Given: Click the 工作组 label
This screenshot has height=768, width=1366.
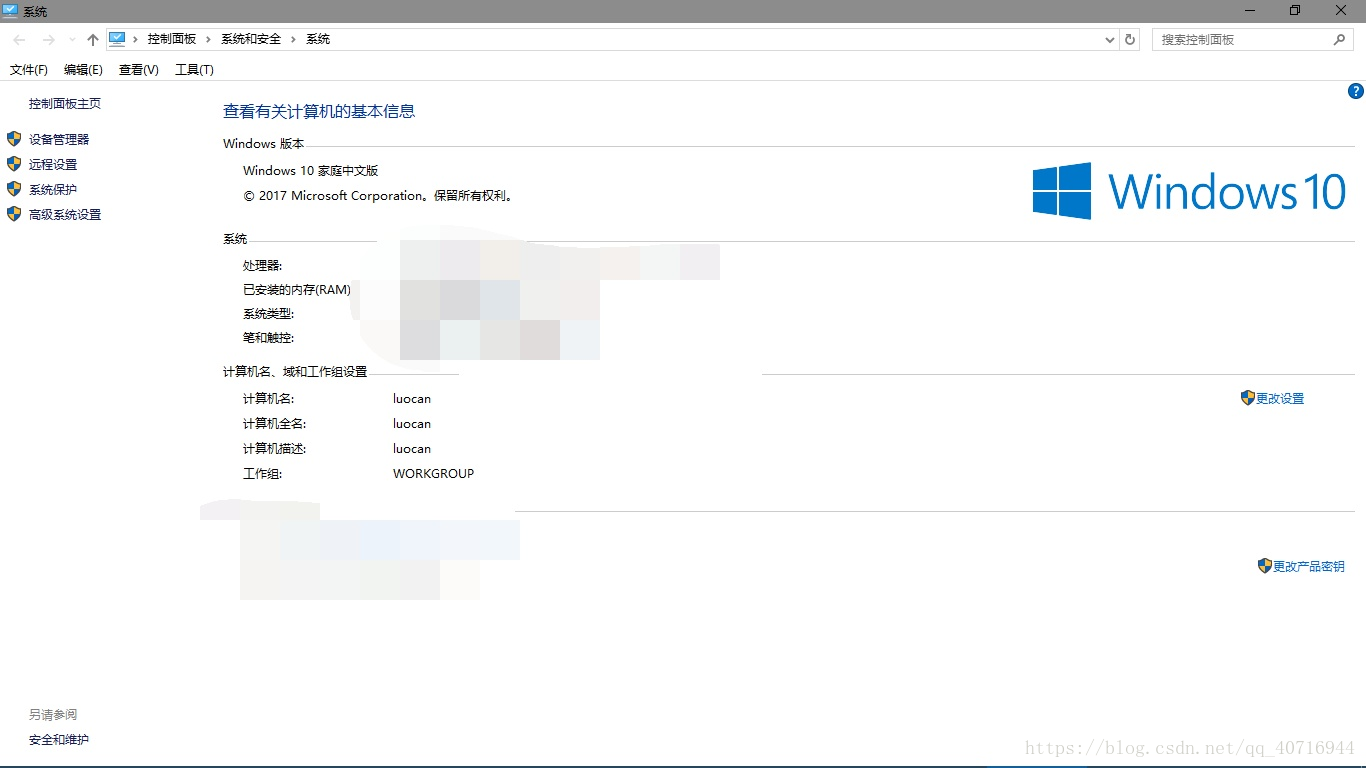Looking at the screenshot, I should [x=263, y=474].
